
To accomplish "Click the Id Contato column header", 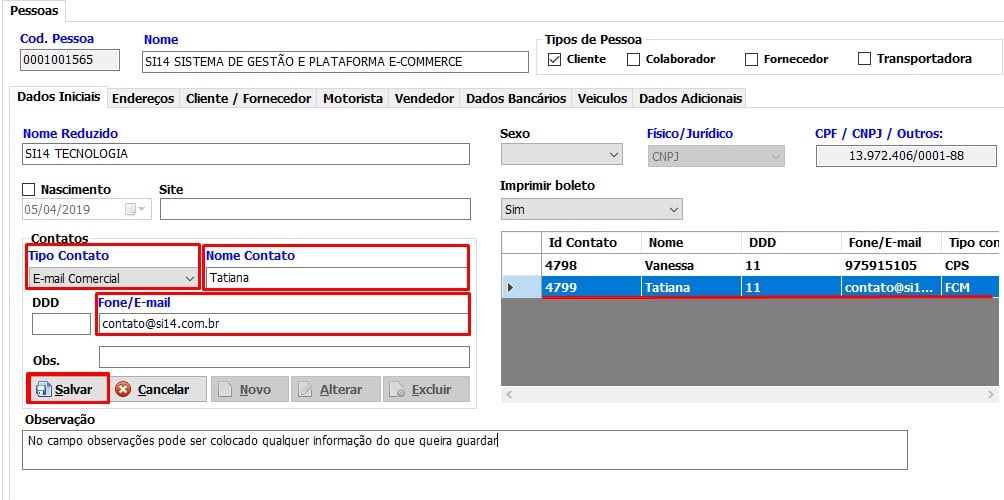I will [591, 243].
